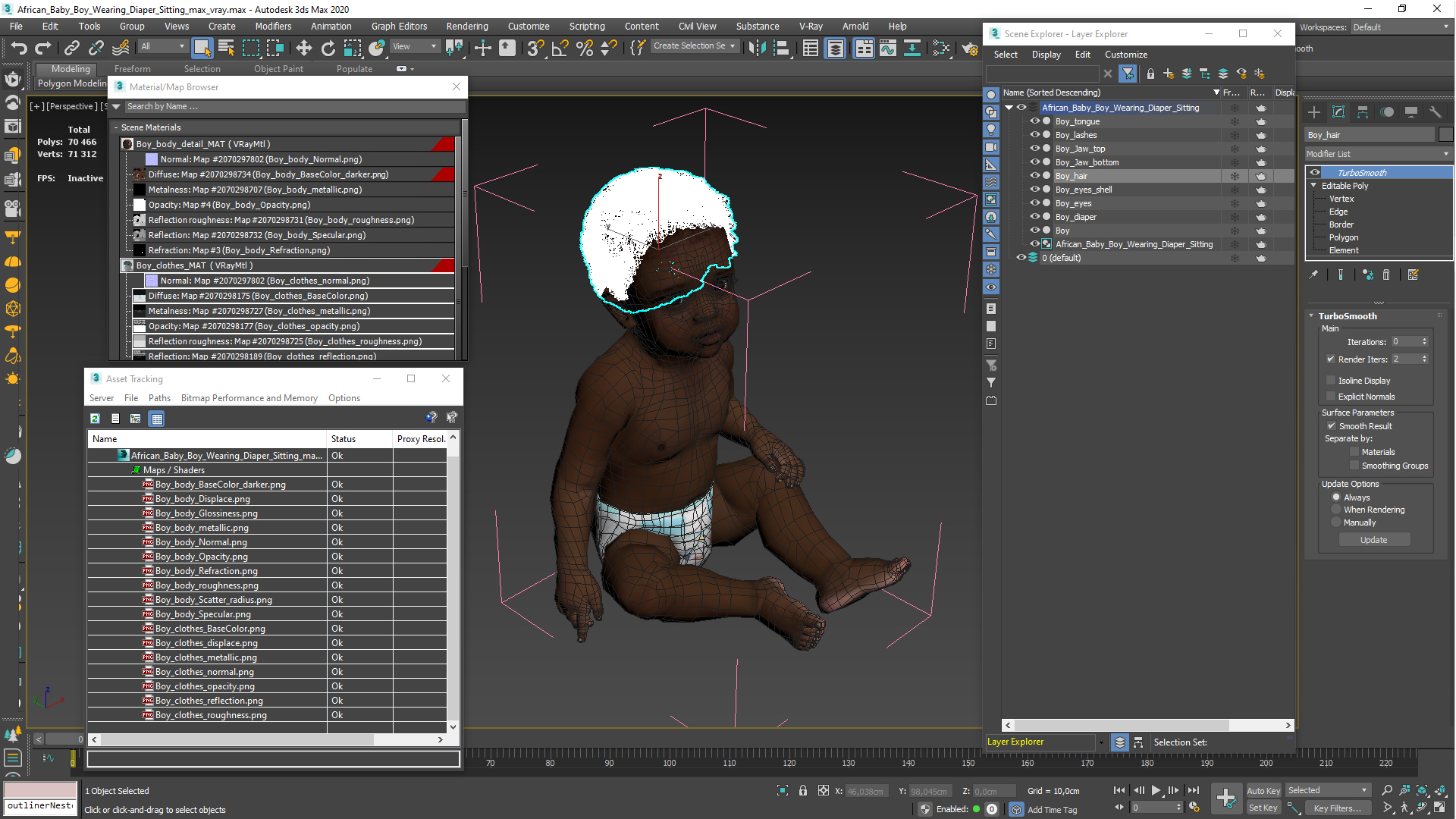Screen dimensions: 1456x819
Task: Open the Workspaces Default dropdown
Action: [1401, 27]
